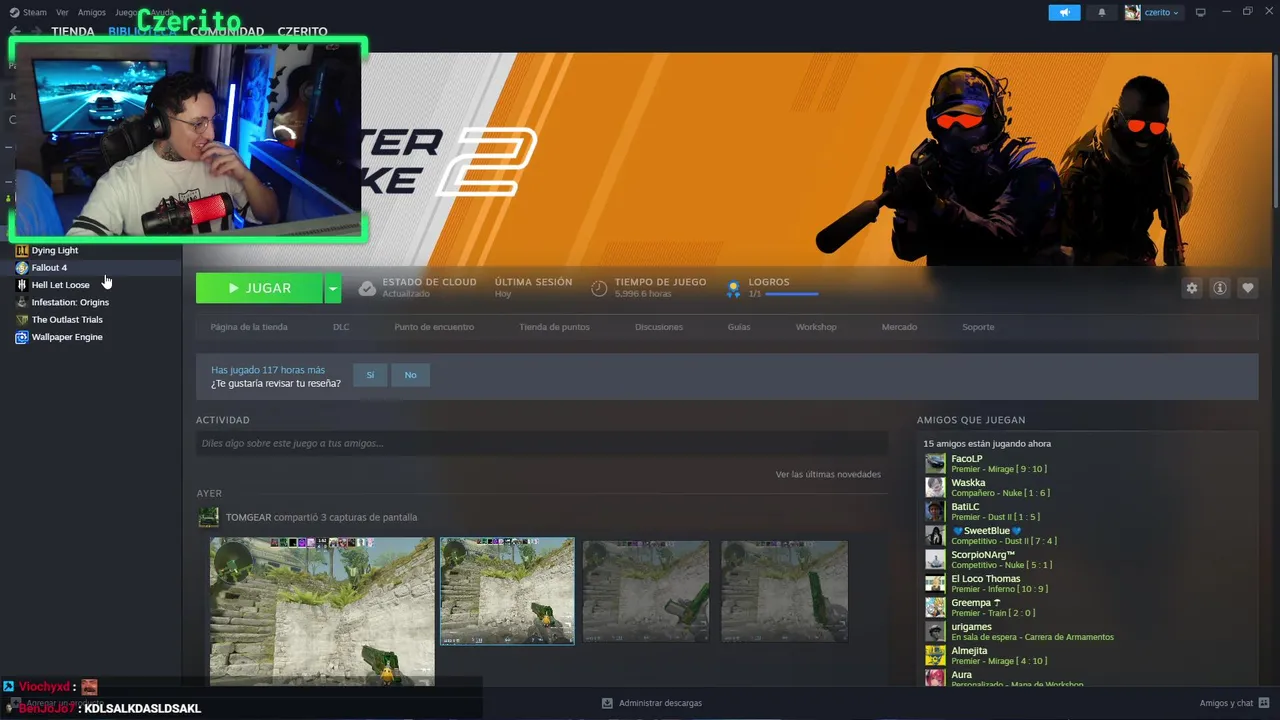The height and width of the screenshot is (720, 1280).
Task: Open the notifications bell
Action: [1102, 12]
